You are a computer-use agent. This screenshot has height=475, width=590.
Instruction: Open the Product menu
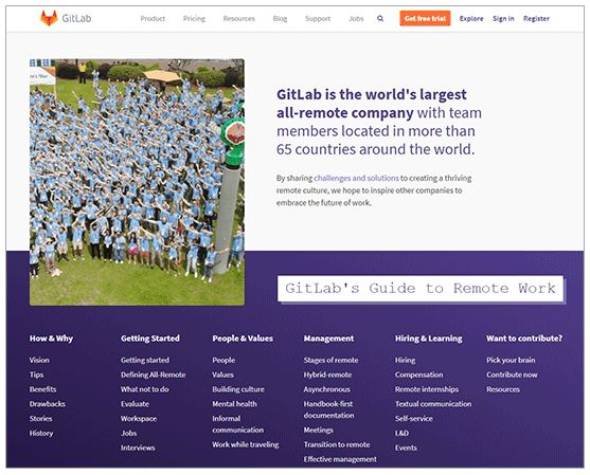(152, 18)
